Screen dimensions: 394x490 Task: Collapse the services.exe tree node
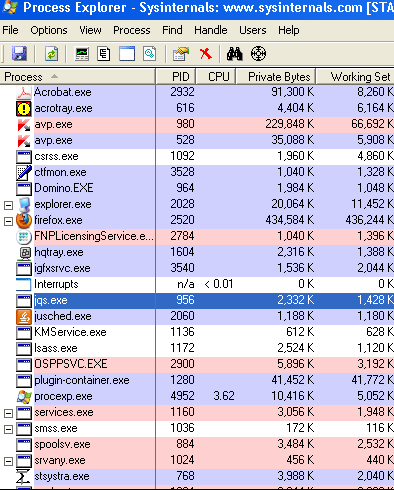(8, 413)
